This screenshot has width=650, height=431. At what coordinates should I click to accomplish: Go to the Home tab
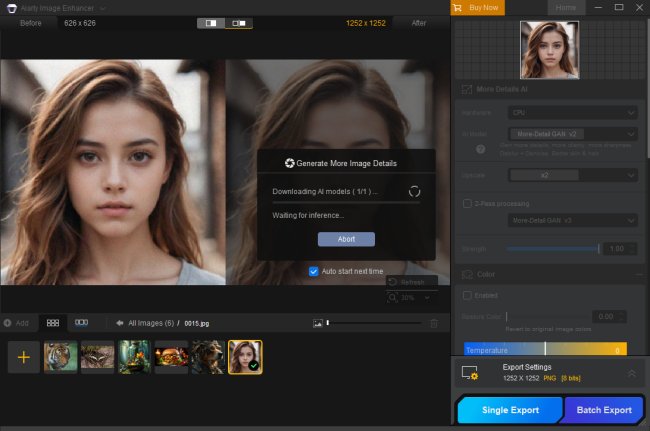point(566,8)
